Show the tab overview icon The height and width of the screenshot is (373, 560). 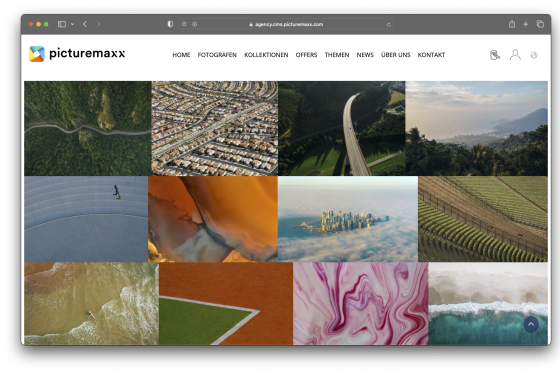click(x=540, y=24)
